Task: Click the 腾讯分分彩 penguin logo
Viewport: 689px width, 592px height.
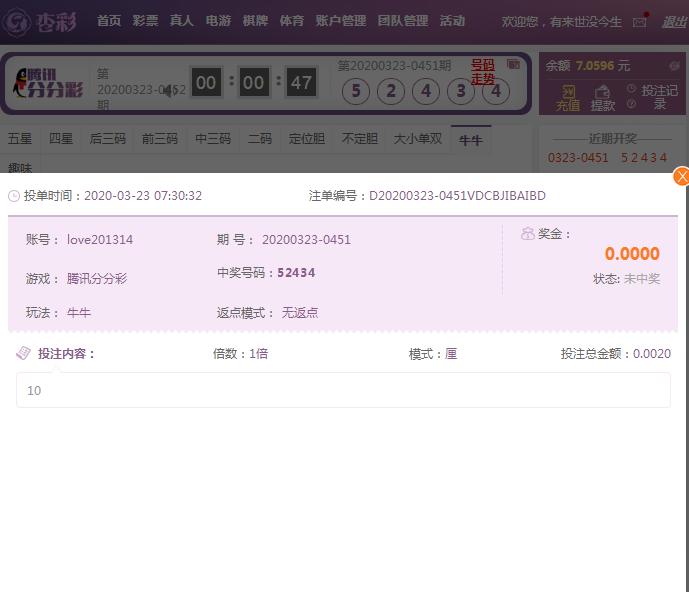Action: pos(48,83)
